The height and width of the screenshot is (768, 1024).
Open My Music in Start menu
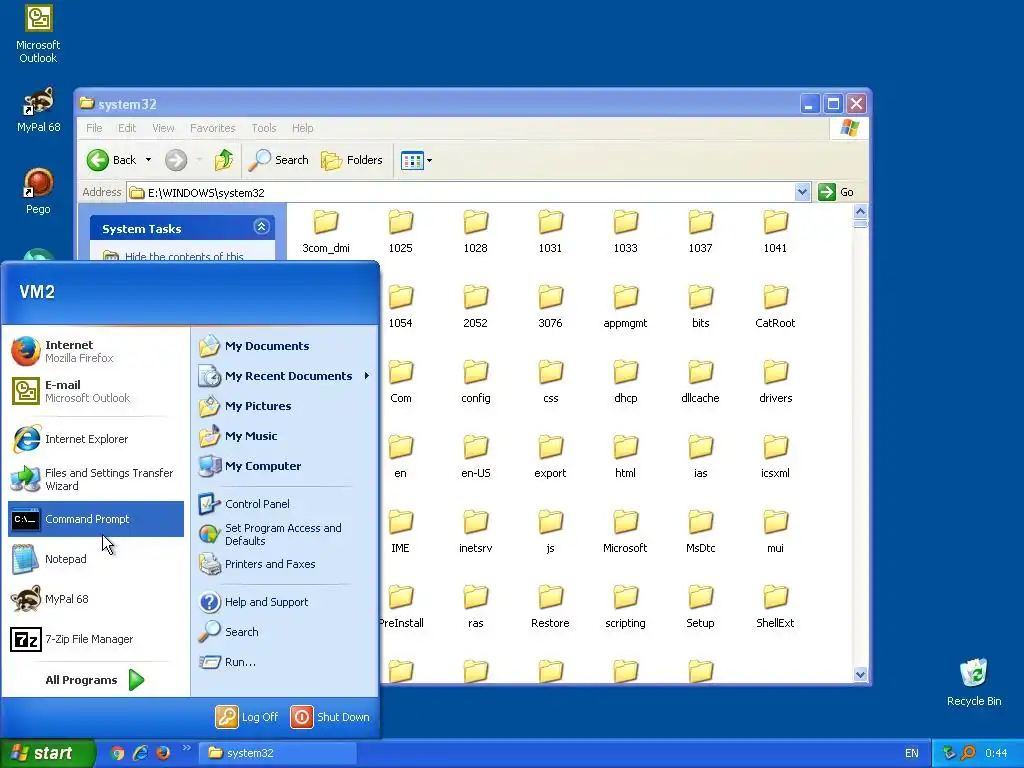click(x=285, y=436)
